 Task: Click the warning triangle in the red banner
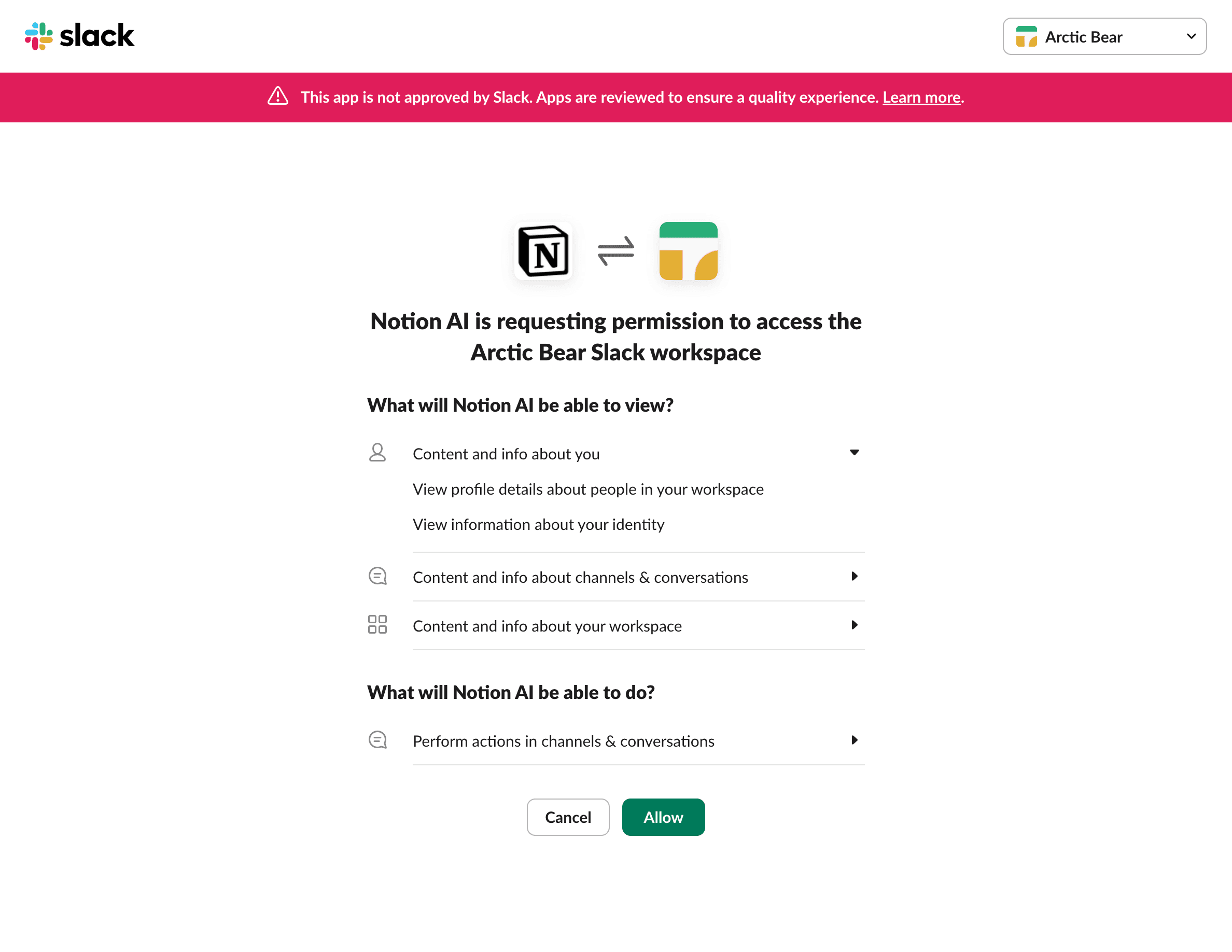click(x=277, y=97)
